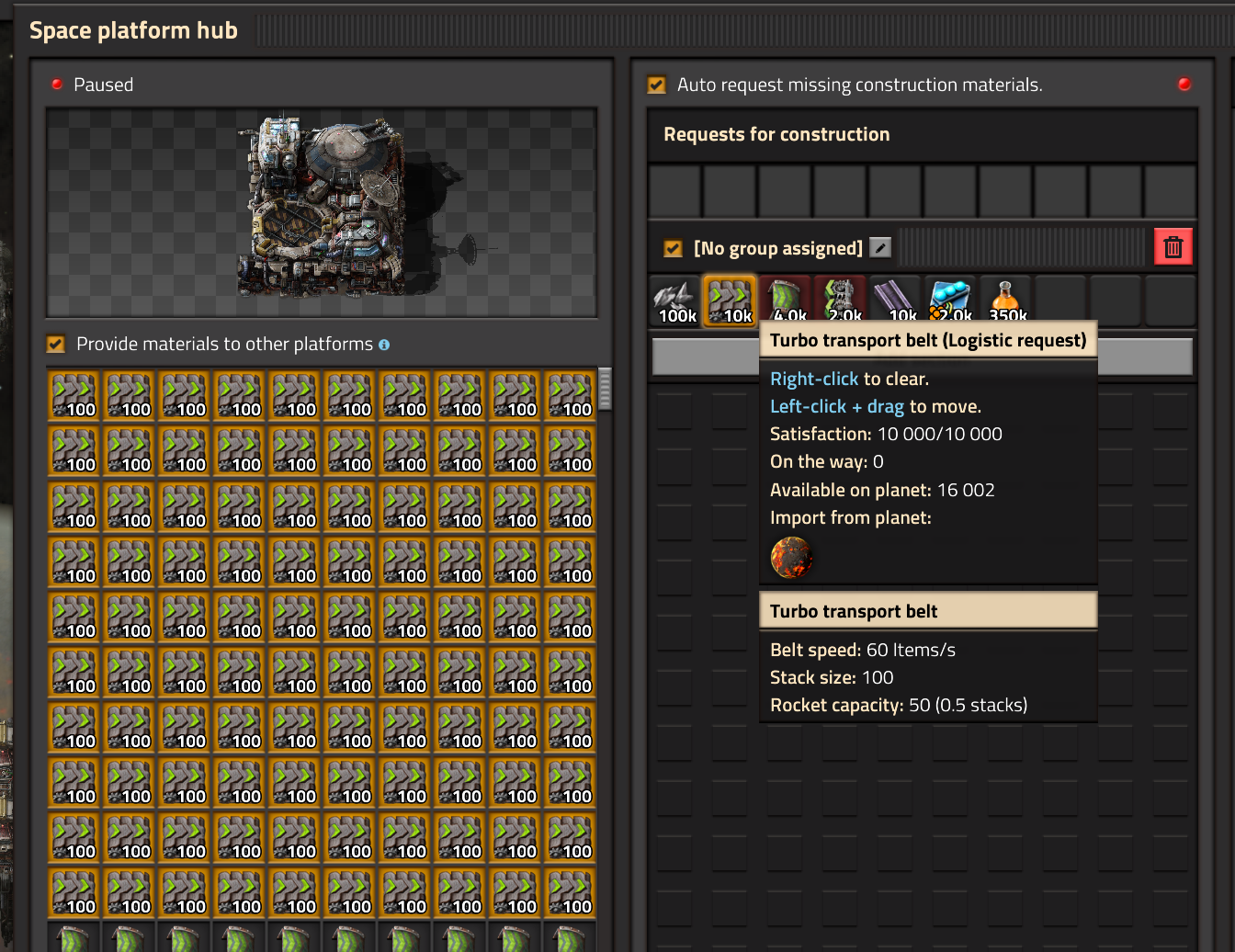Click the lower Turbo transport belt heading

(854, 611)
